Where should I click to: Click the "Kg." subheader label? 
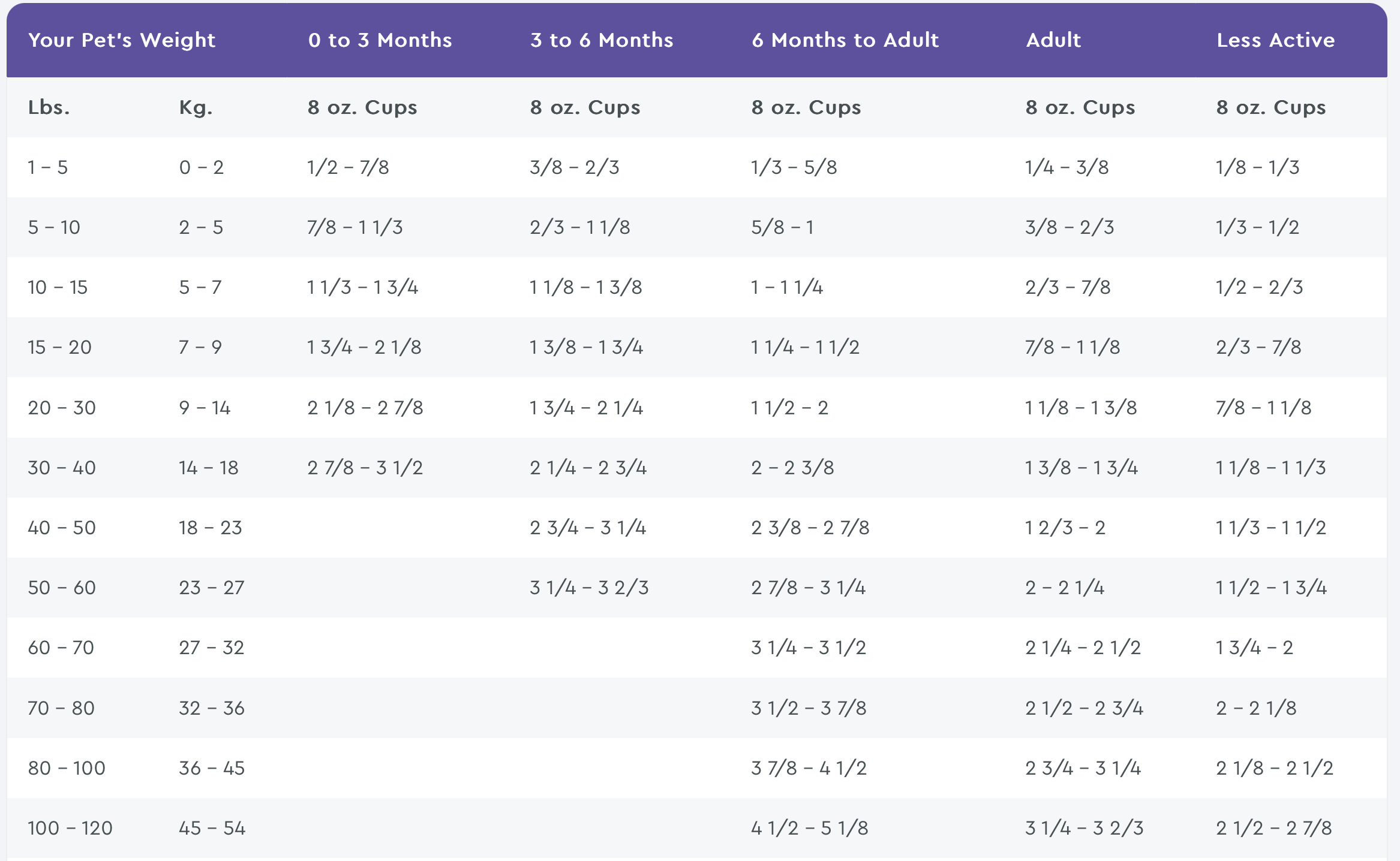click(x=196, y=107)
